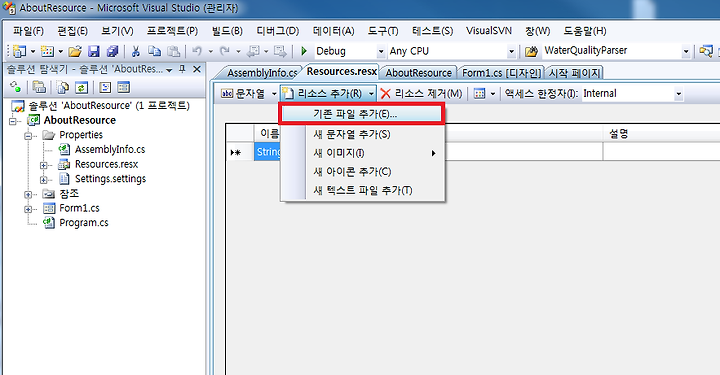
Task: Open the dropdown arrow next to view-type icon
Action: pos(493,94)
